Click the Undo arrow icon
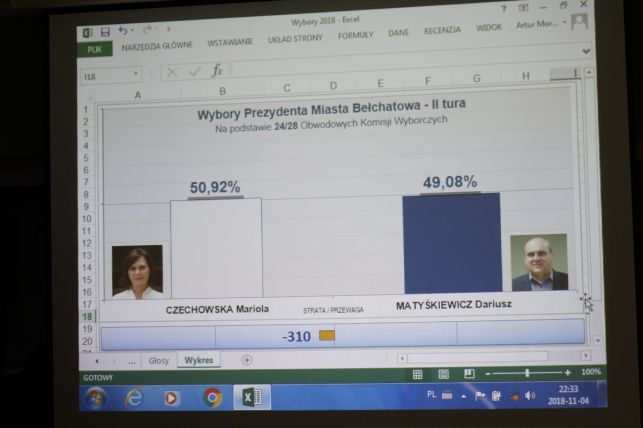643x428 pixels. 123,31
